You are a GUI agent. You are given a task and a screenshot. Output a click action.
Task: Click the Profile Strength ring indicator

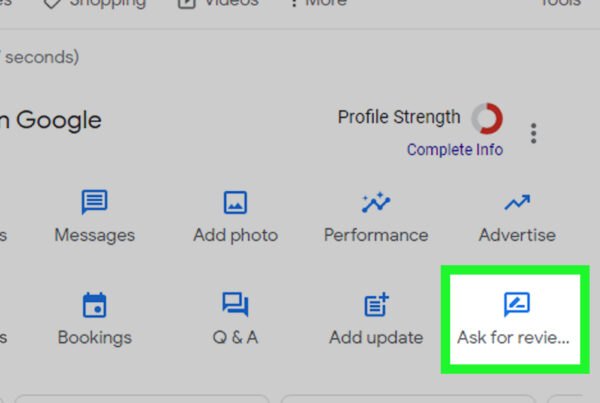(x=487, y=118)
